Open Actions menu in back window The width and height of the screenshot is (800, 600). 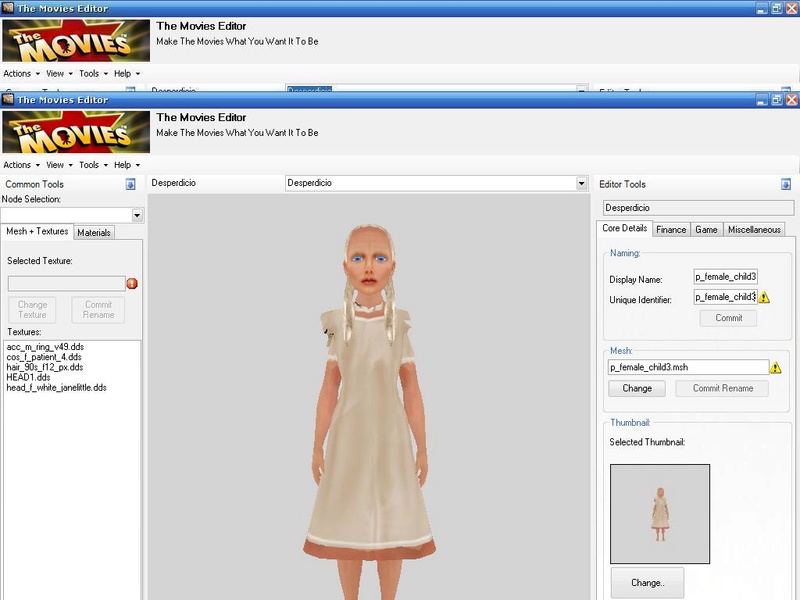coord(21,73)
